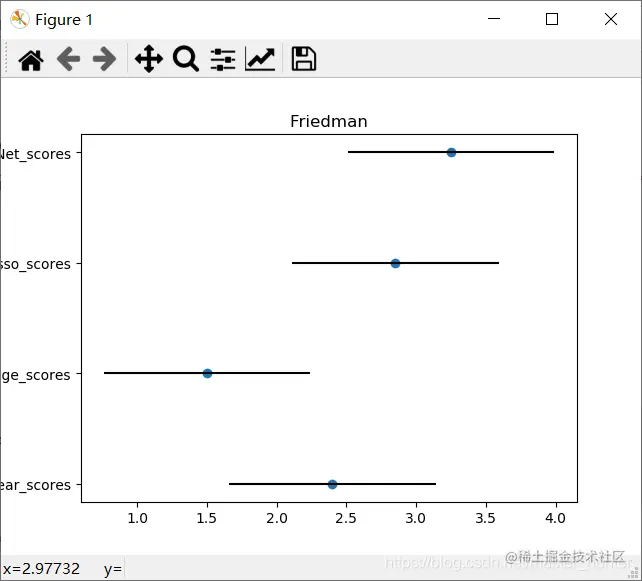
Task: Maximize the Figure 1 window
Action: coord(552,19)
